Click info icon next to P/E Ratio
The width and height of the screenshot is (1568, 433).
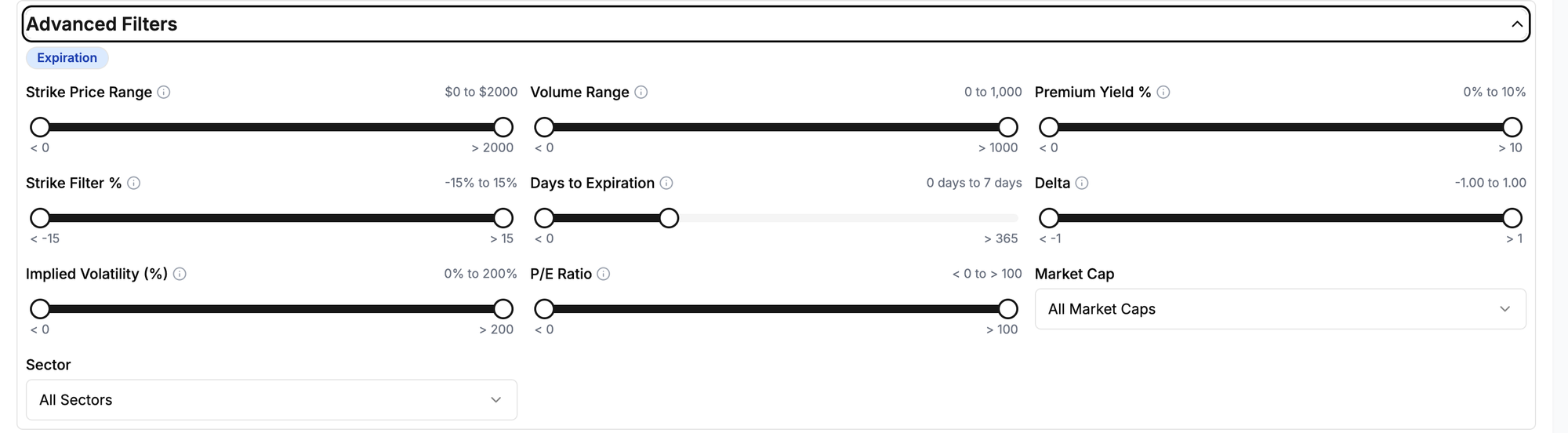click(x=604, y=274)
